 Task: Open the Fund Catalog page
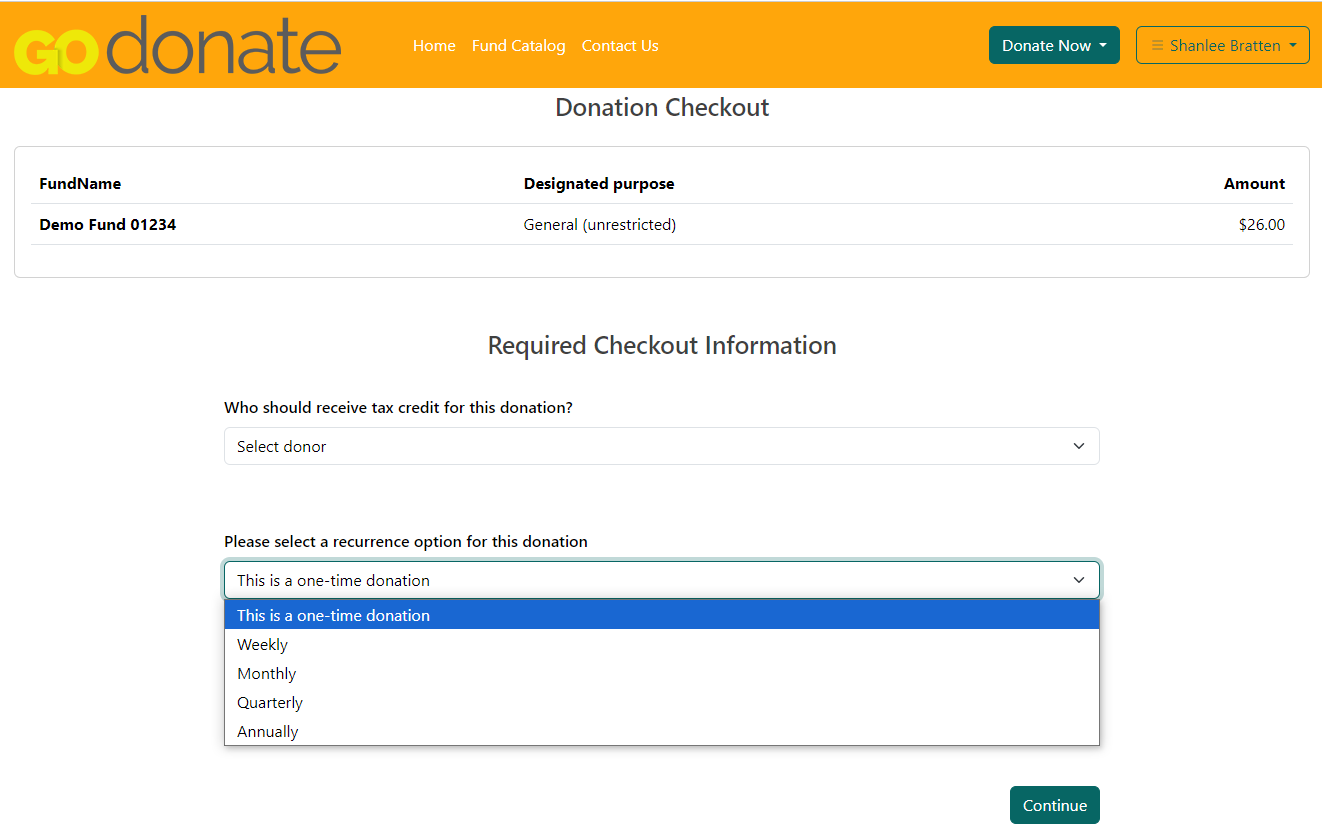pos(518,46)
